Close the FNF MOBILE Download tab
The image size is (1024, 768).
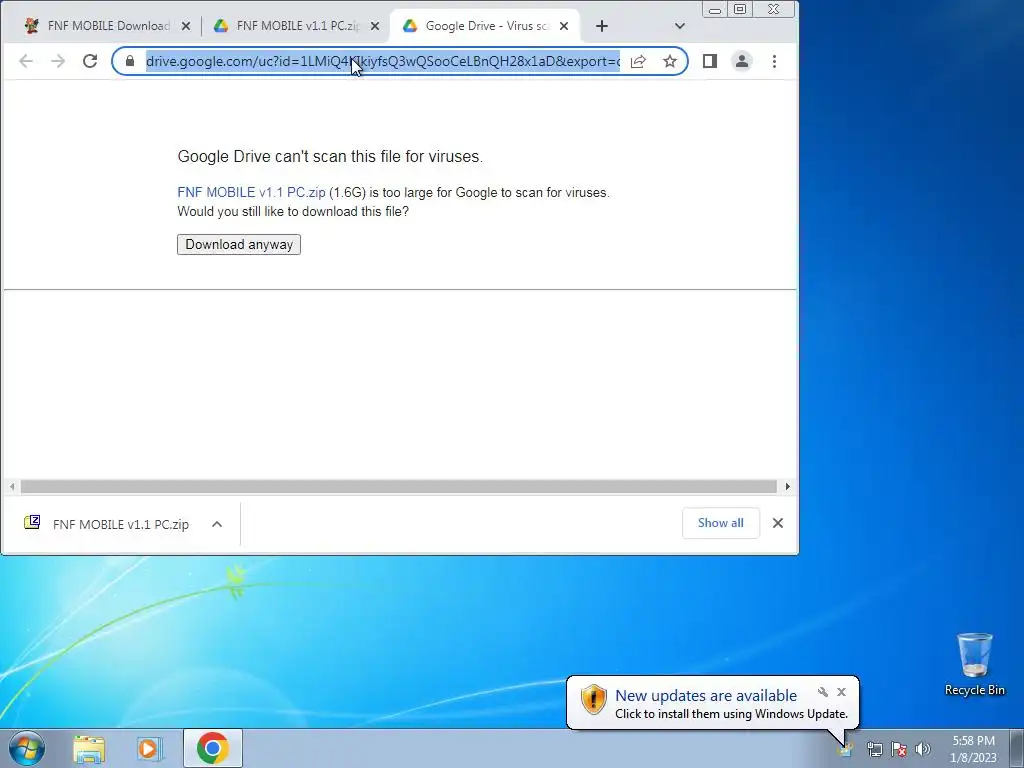pos(186,26)
